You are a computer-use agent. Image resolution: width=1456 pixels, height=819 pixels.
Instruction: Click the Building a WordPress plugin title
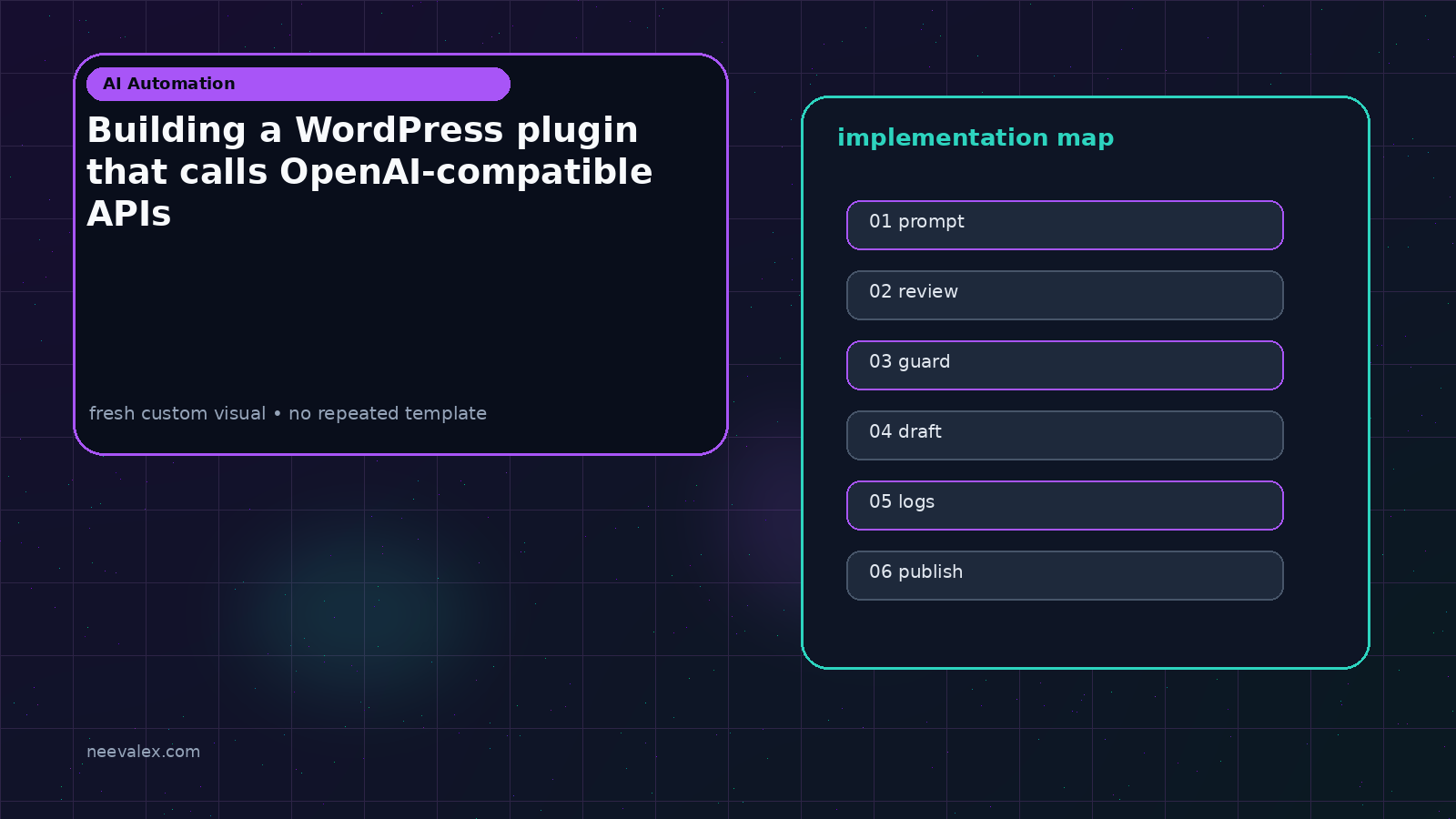pos(369,171)
